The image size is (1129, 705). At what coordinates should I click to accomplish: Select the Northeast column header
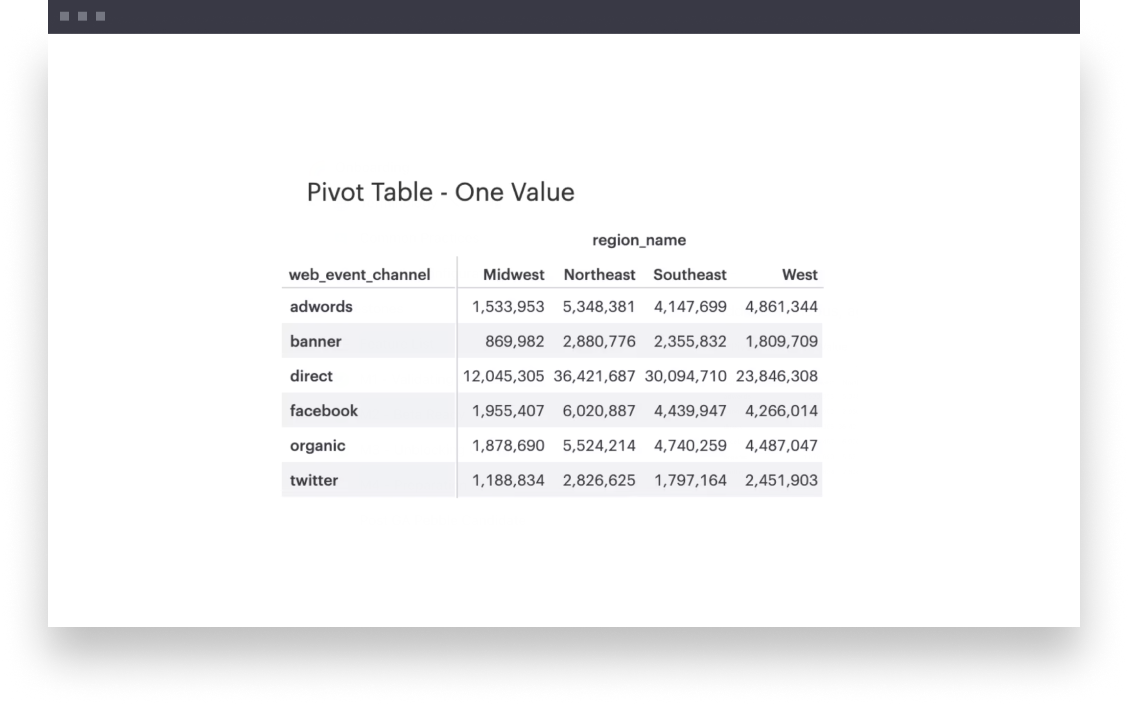pyautogui.click(x=599, y=275)
